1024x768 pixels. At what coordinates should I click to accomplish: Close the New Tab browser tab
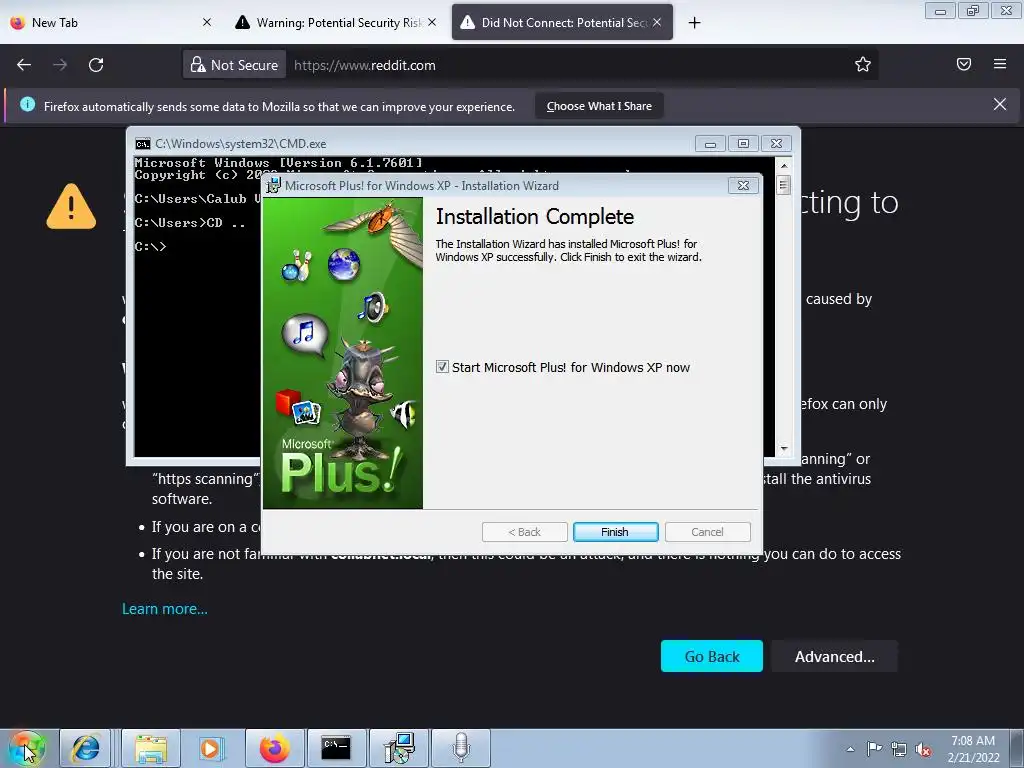207,22
